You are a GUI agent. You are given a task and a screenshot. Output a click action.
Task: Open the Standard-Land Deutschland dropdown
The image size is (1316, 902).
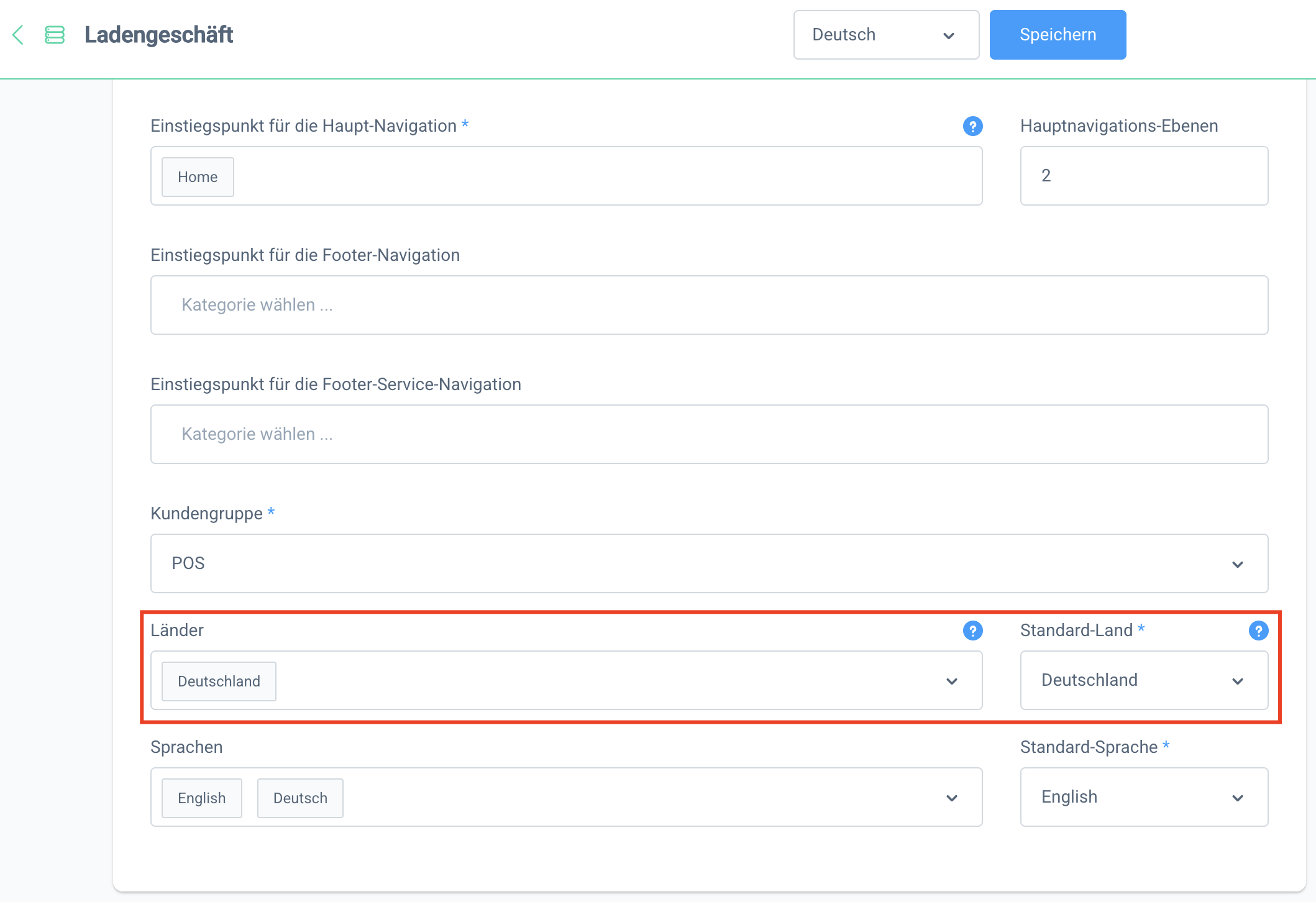pyautogui.click(x=1143, y=680)
